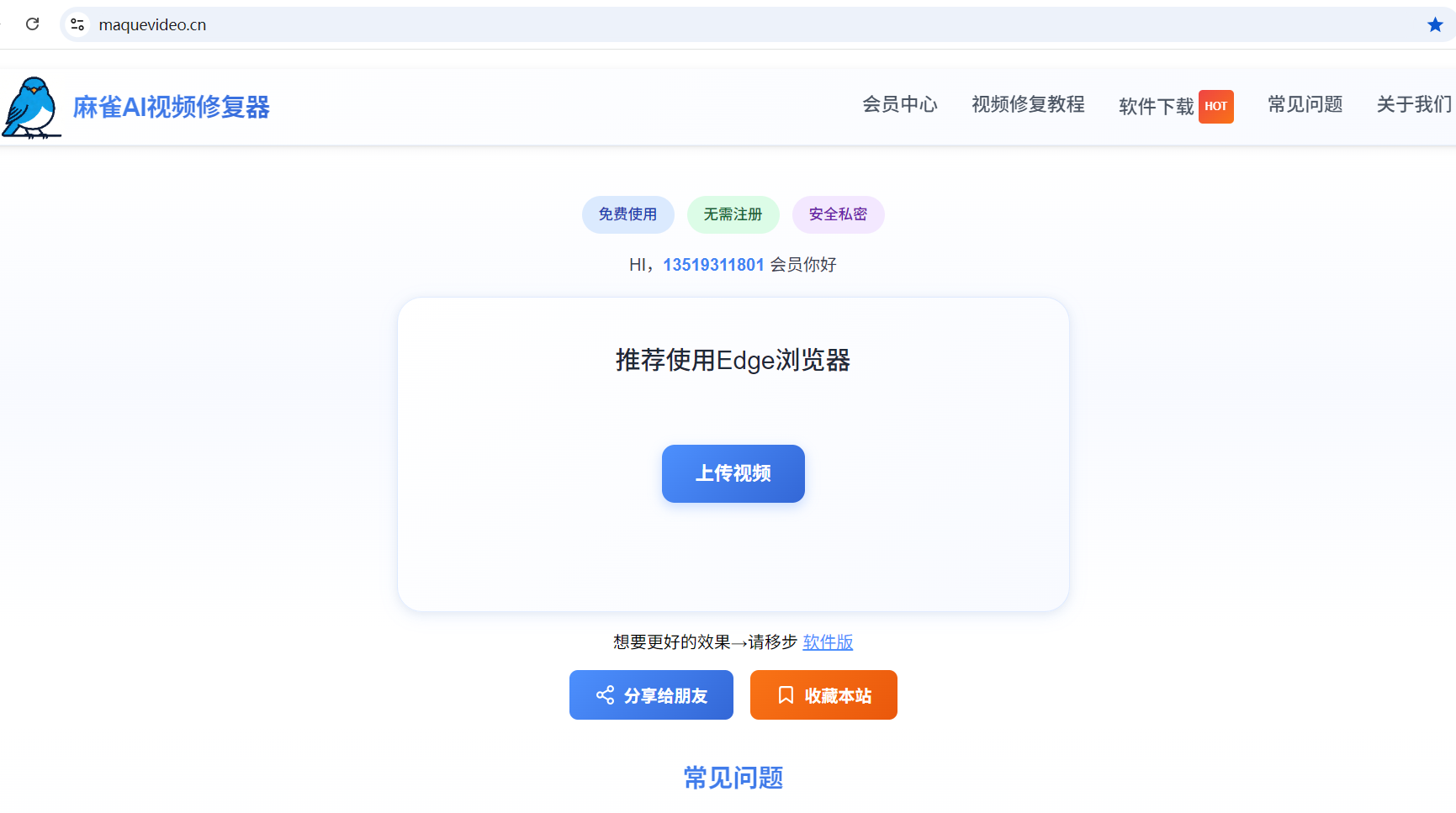Click the 分享给朋友 button
Viewport: 1456px width, 813px height.
pos(651,695)
